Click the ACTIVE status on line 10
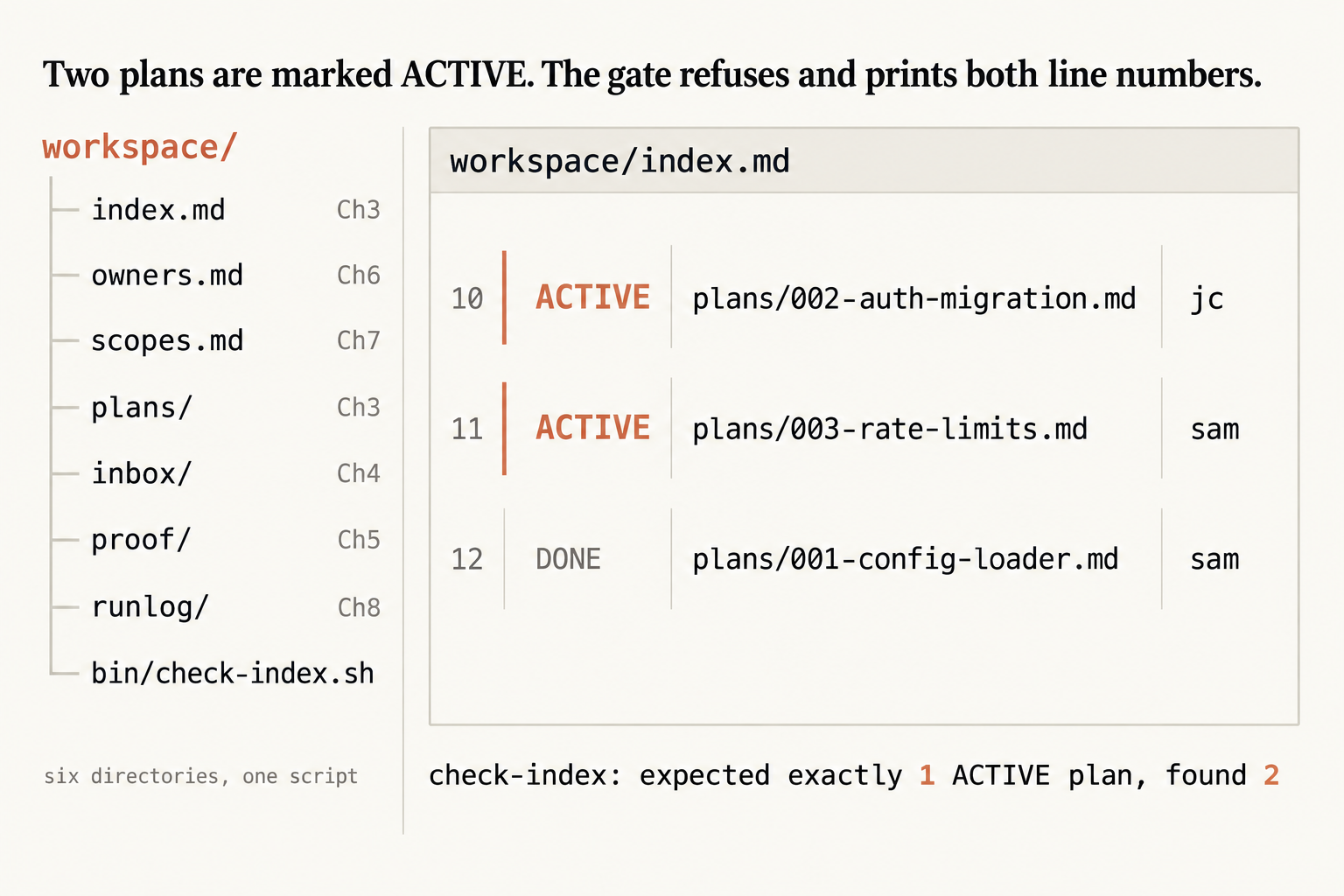Screen dimensions: 1344x896 [593, 297]
